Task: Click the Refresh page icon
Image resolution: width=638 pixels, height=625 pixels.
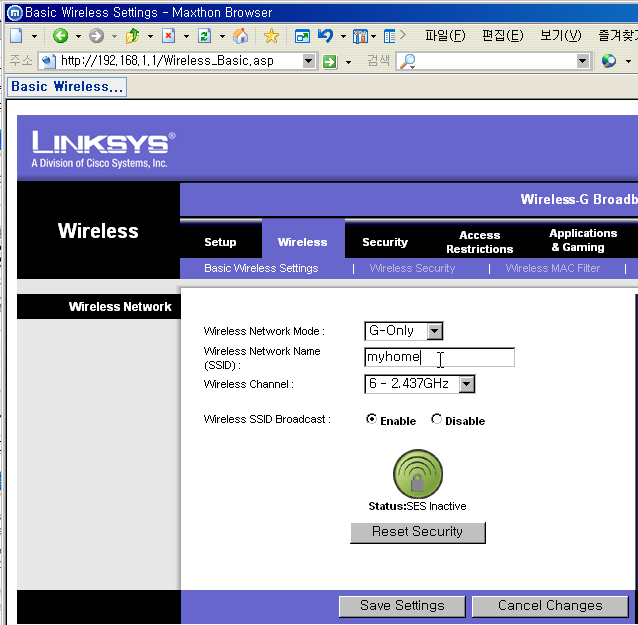Action: tap(204, 36)
